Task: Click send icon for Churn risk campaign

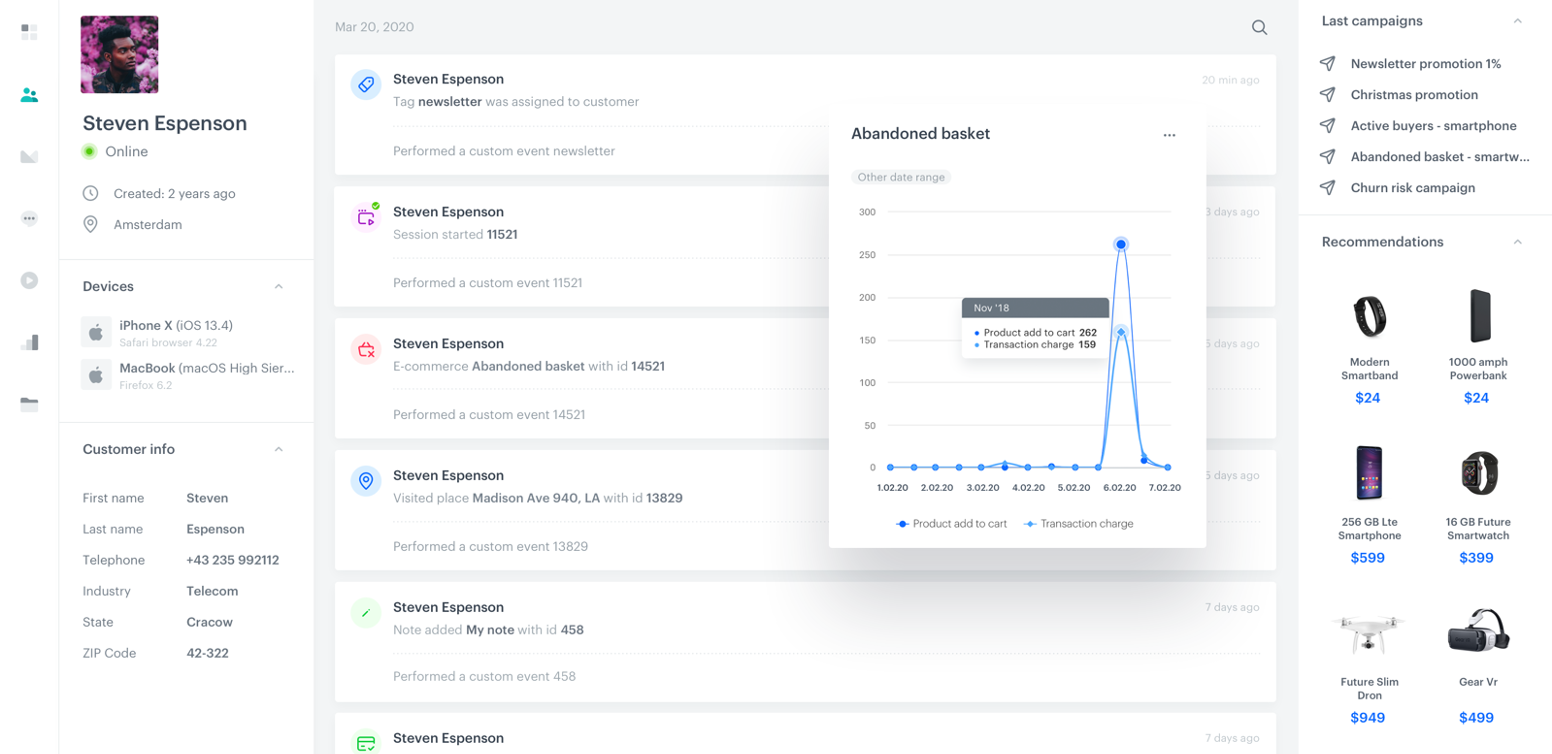Action: coord(1327,187)
